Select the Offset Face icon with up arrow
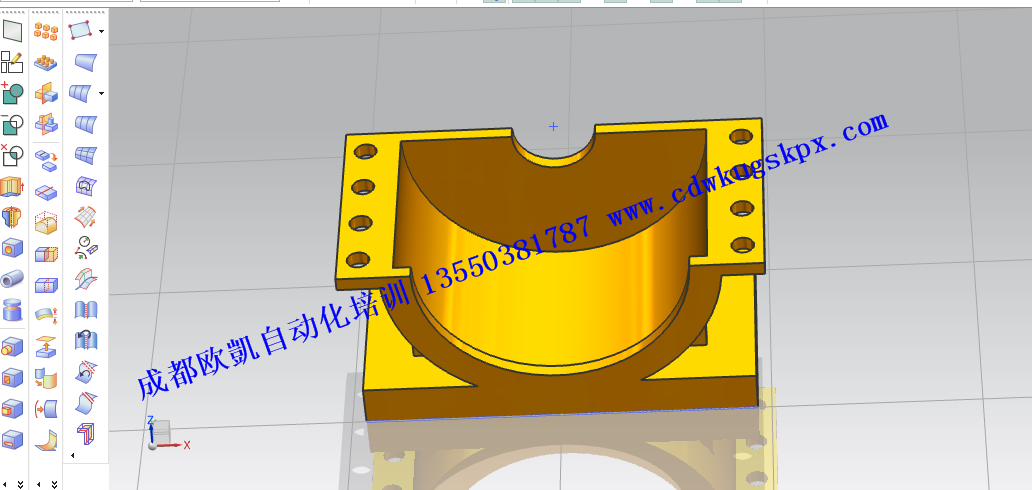Screen dimensions: 1032x490 (46, 346)
